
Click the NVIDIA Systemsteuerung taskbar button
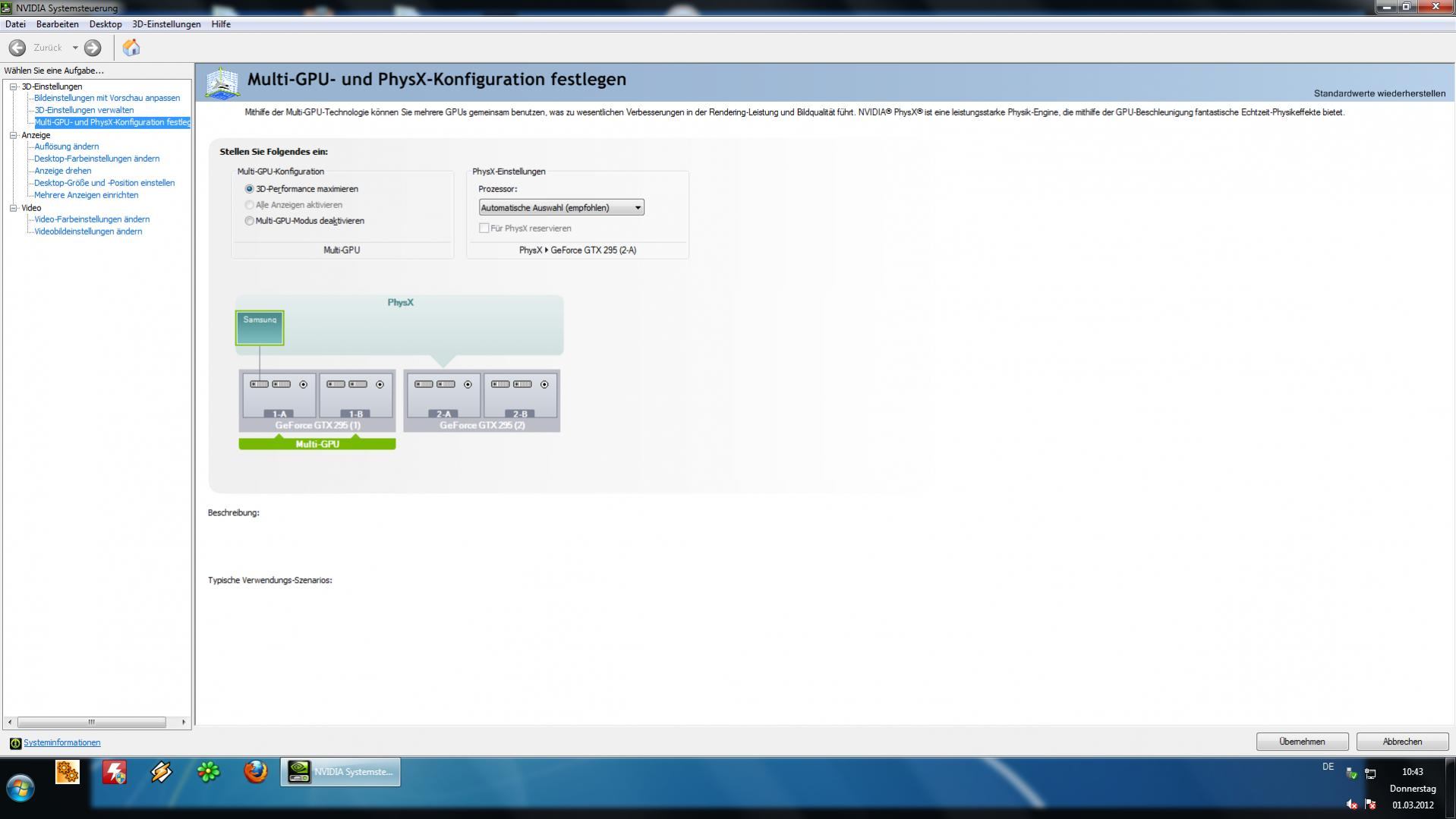pos(340,772)
